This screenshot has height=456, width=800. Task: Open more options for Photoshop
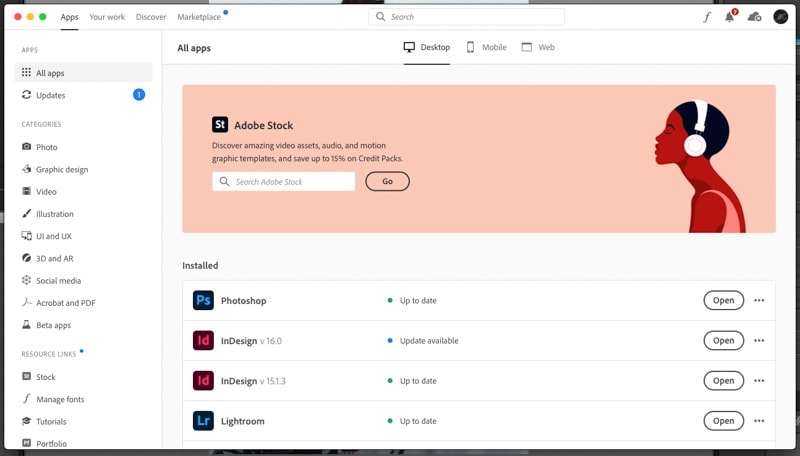point(759,300)
